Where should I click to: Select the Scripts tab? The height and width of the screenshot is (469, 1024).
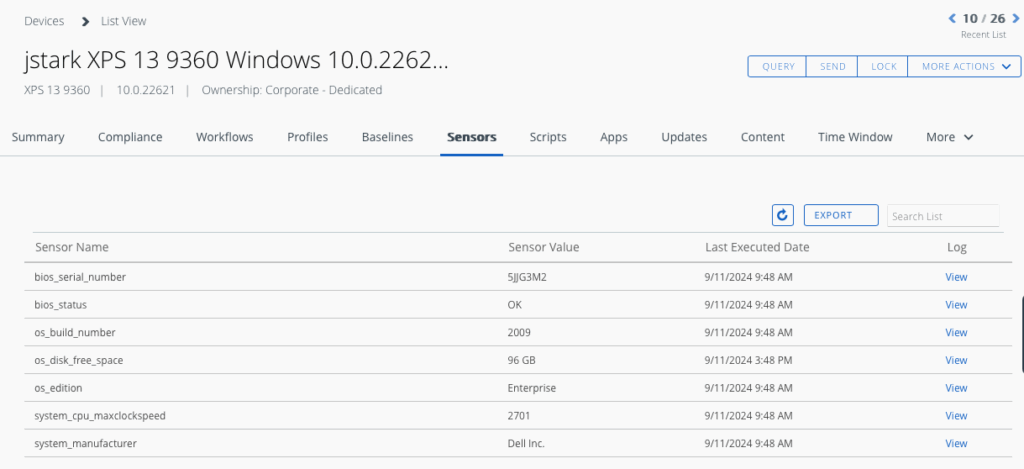548,137
